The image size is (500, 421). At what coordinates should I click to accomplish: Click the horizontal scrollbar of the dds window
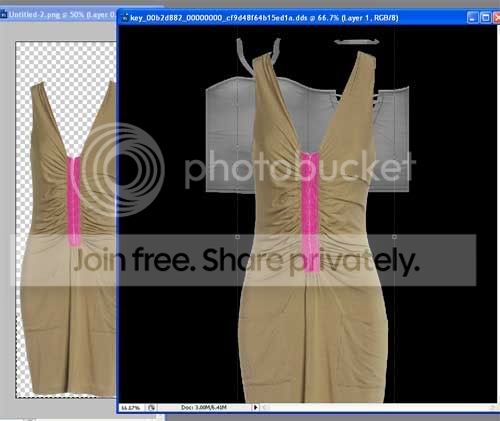click(378, 407)
